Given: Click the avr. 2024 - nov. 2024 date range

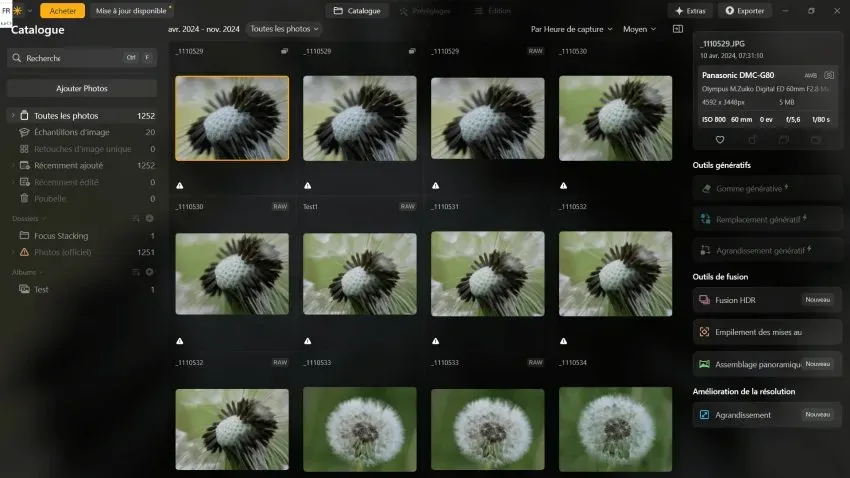Looking at the screenshot, I should [x=204, y=29].
